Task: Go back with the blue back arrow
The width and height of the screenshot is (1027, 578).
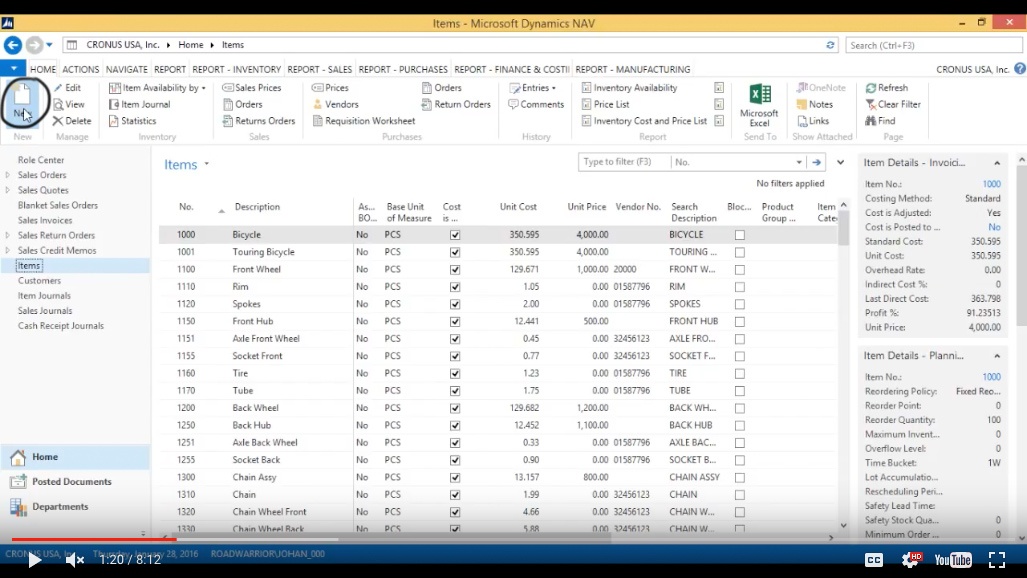Action: (x=12, y=45)
